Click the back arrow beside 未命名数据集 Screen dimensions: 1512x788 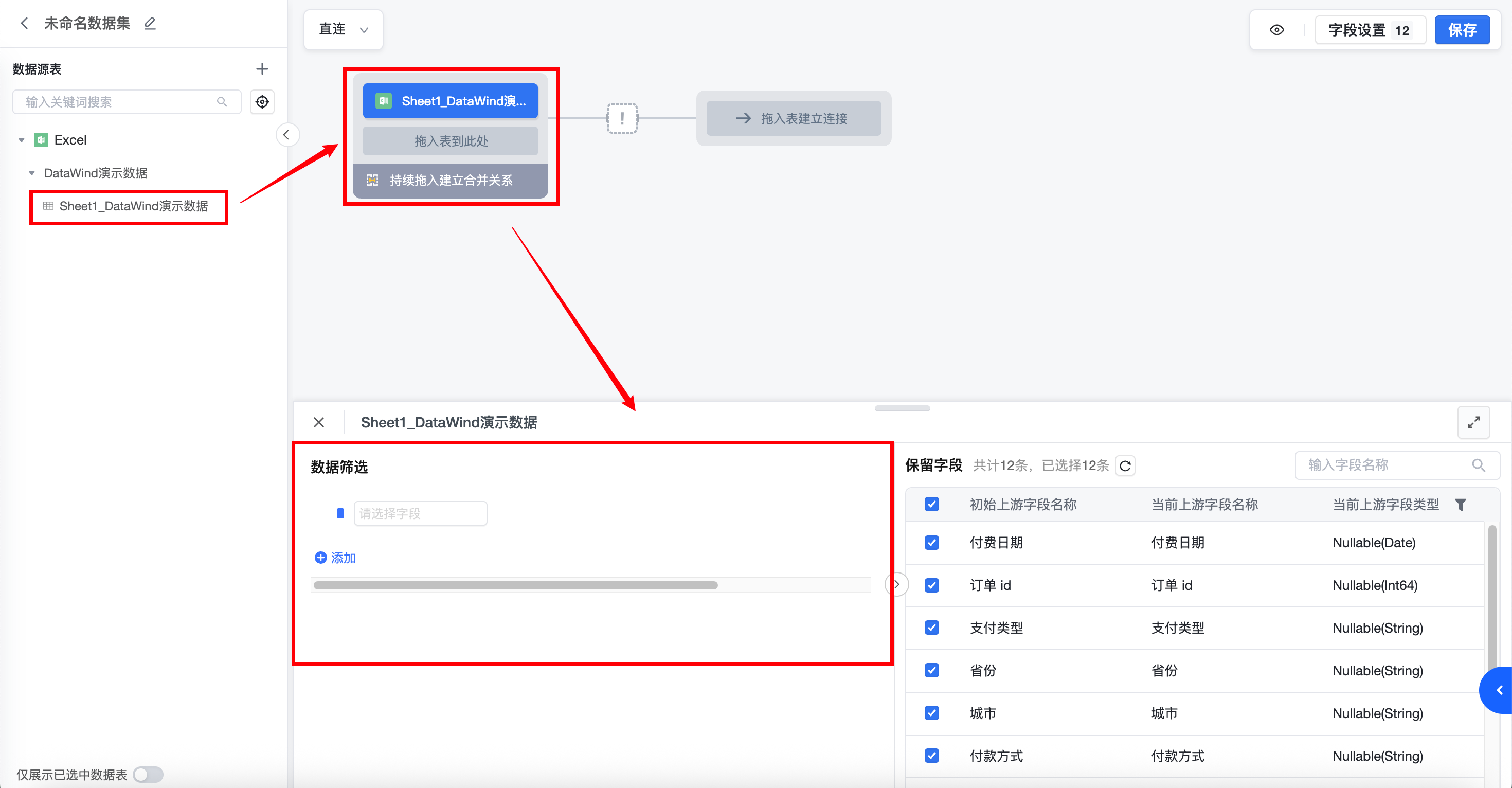[x=24, y=24]
